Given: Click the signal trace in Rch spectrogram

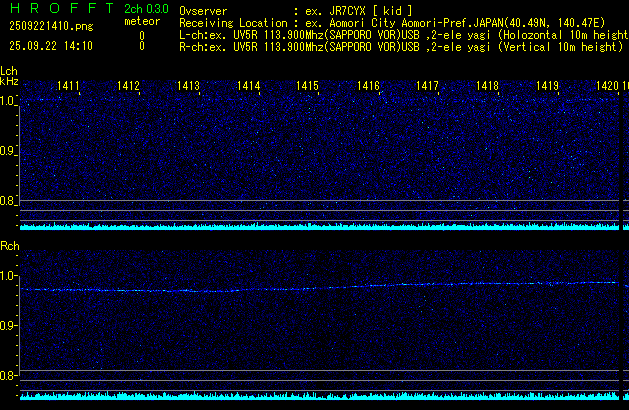Looking at the screenshot, I should (300, 289).
